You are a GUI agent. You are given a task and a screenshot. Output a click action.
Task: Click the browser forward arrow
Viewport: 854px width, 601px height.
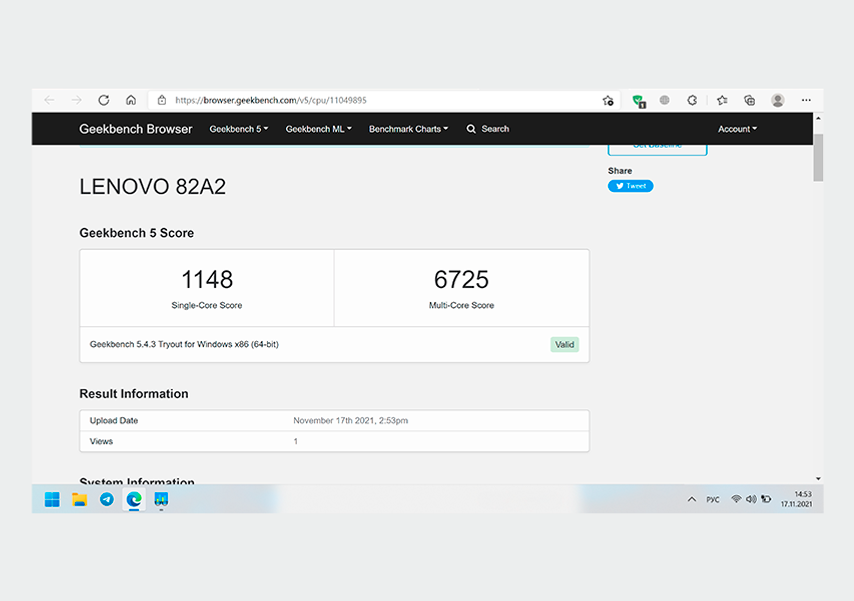click(x=76, y=100)
